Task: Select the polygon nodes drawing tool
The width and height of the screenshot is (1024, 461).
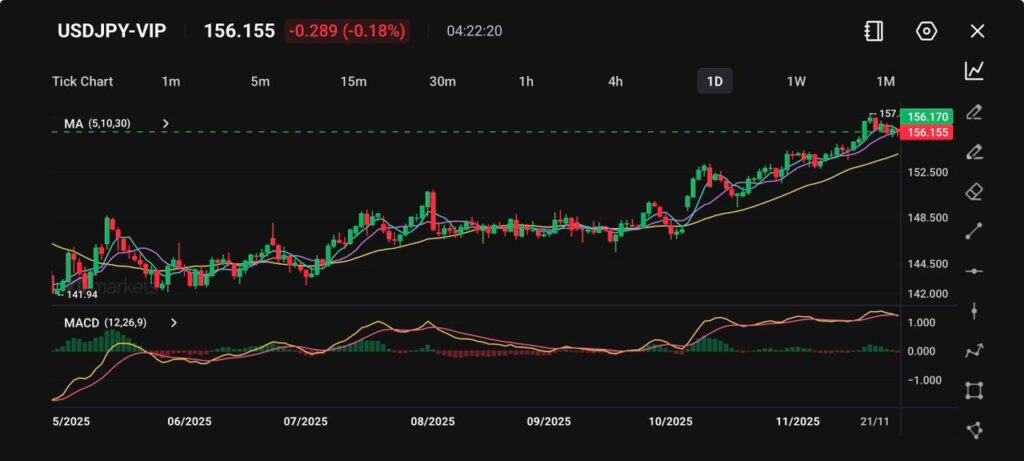Action: point(974,430)
